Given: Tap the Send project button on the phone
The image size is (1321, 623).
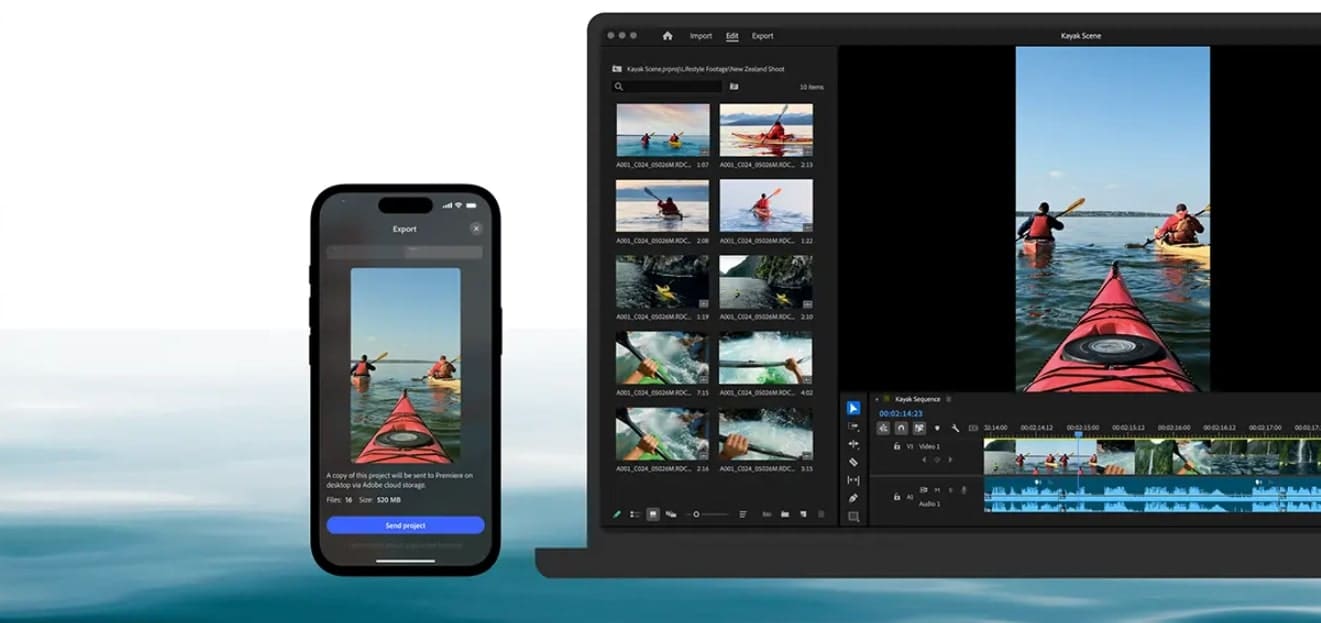Looking at the screenshot, I should (404, 525).
